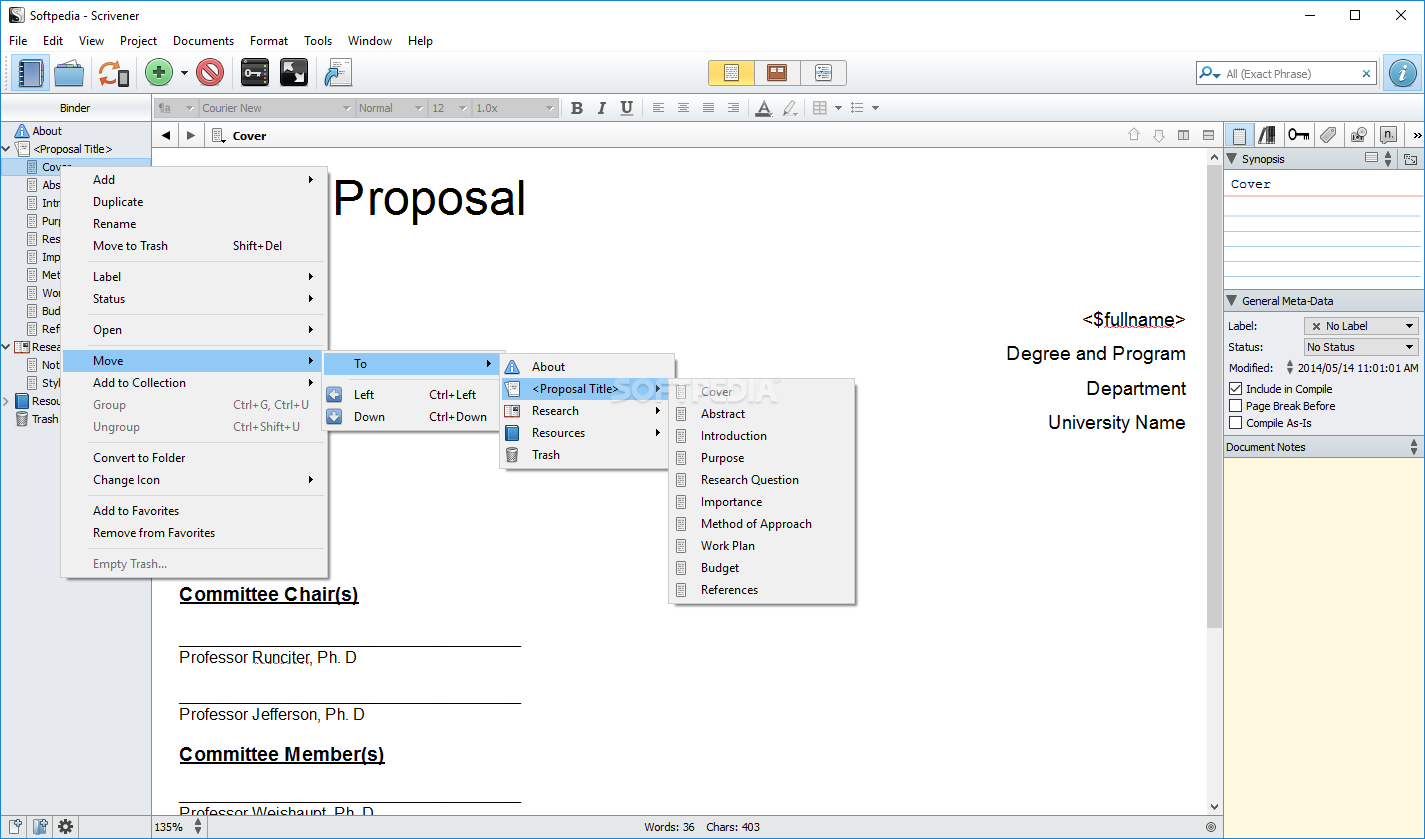Open the Keywords key icon in Inspector
Image resolution: width=1425 pixels, height=839 pixels.
(x=1298, y=135)
